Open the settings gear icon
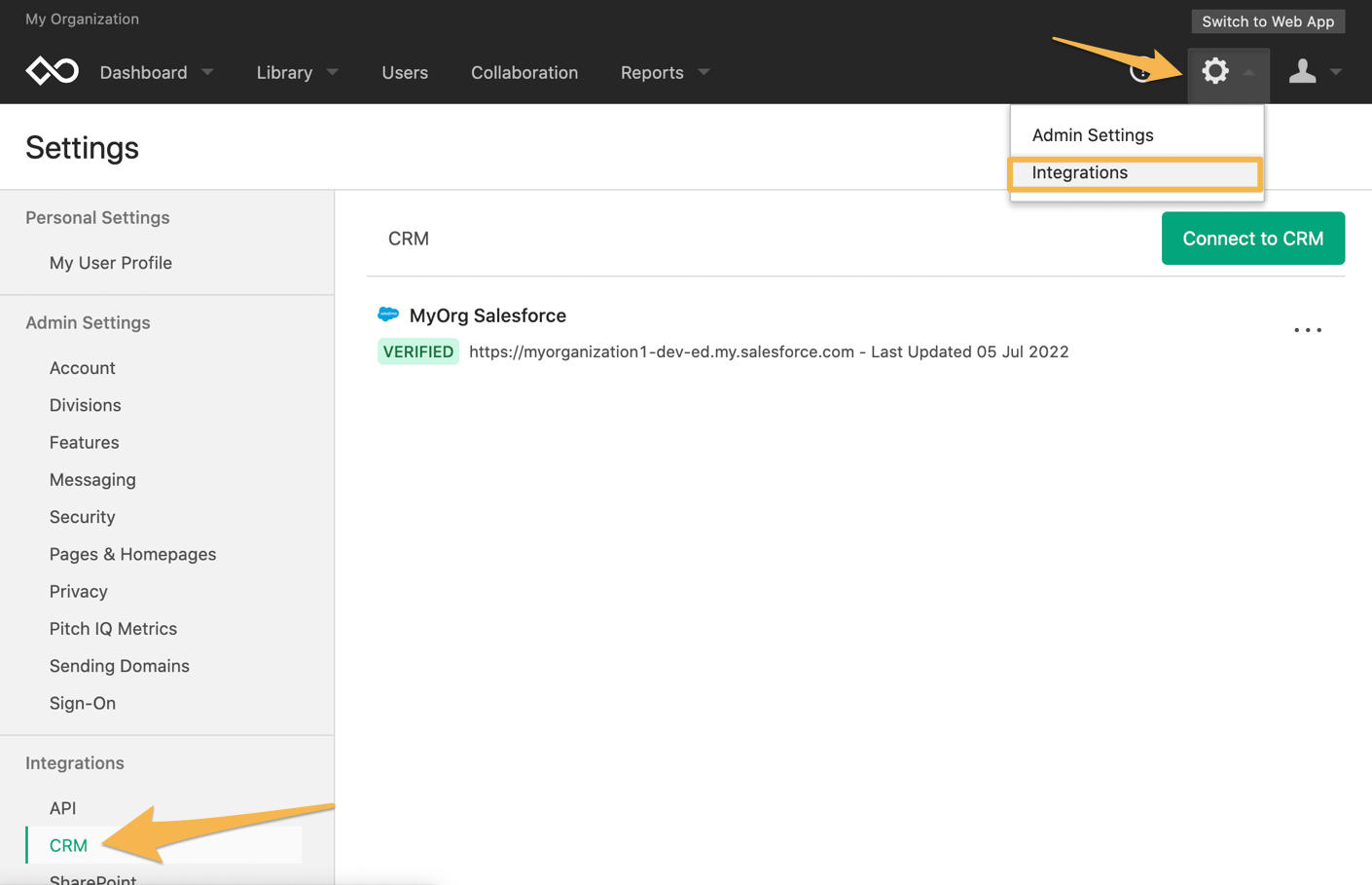The image size is (1372, 885). pyautogui.click(x=1215, y=71)
